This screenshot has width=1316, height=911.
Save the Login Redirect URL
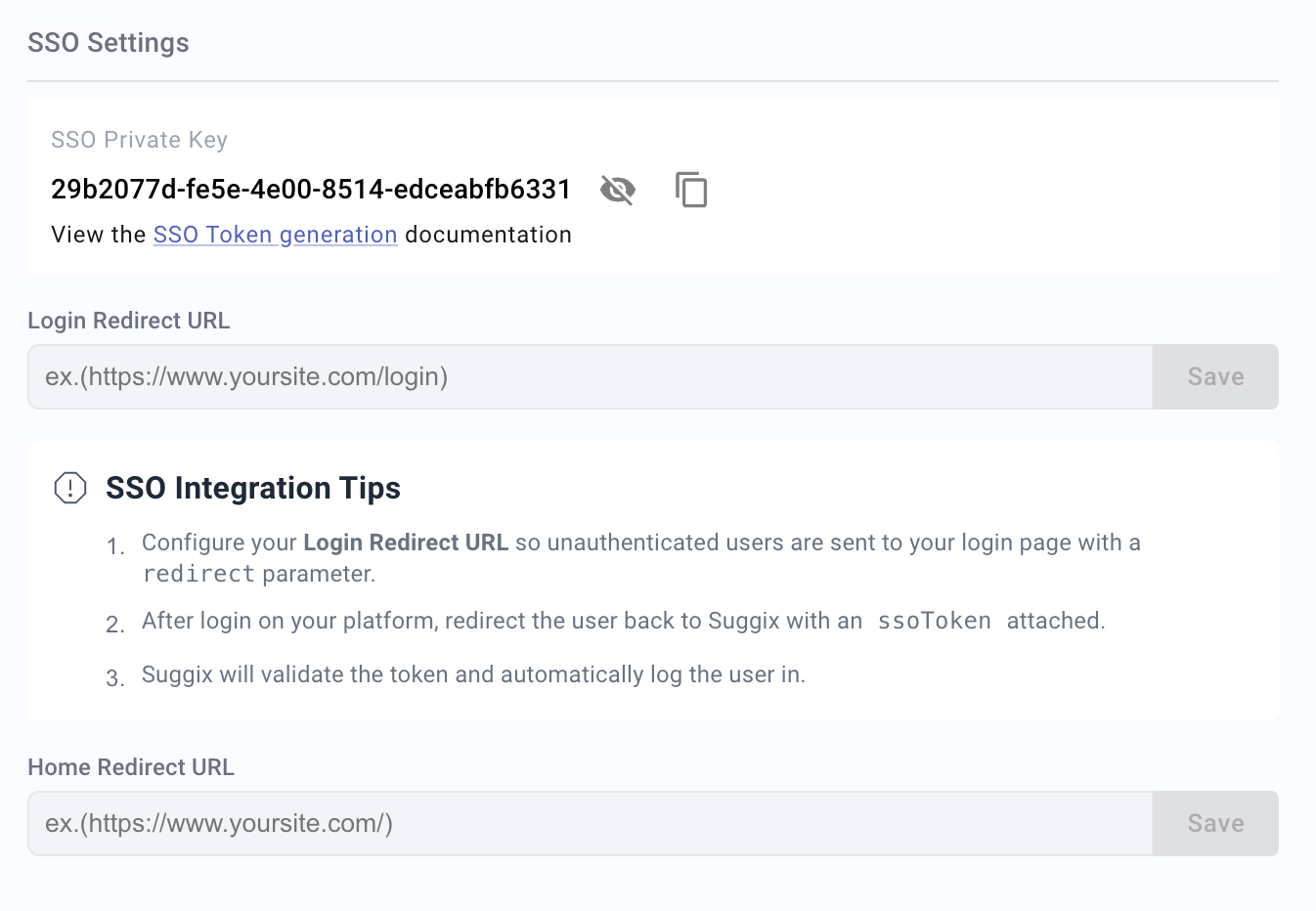click(x=1214, y=376)
